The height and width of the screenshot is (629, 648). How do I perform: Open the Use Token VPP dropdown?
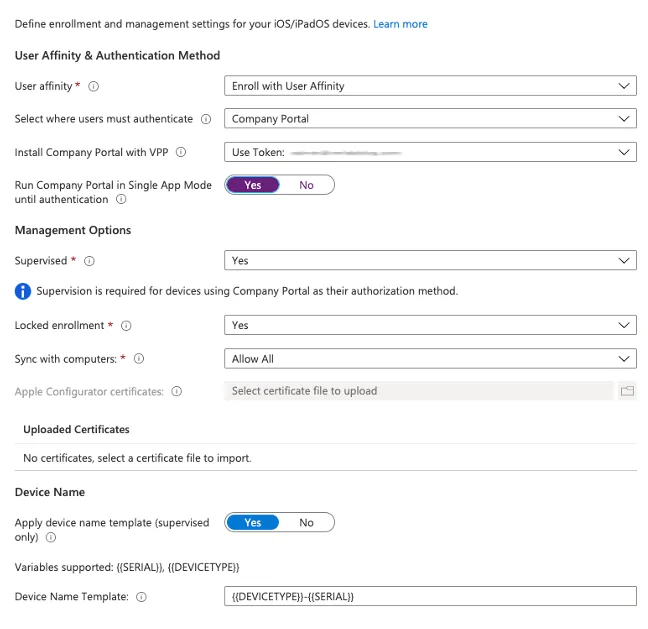(430, 152)
